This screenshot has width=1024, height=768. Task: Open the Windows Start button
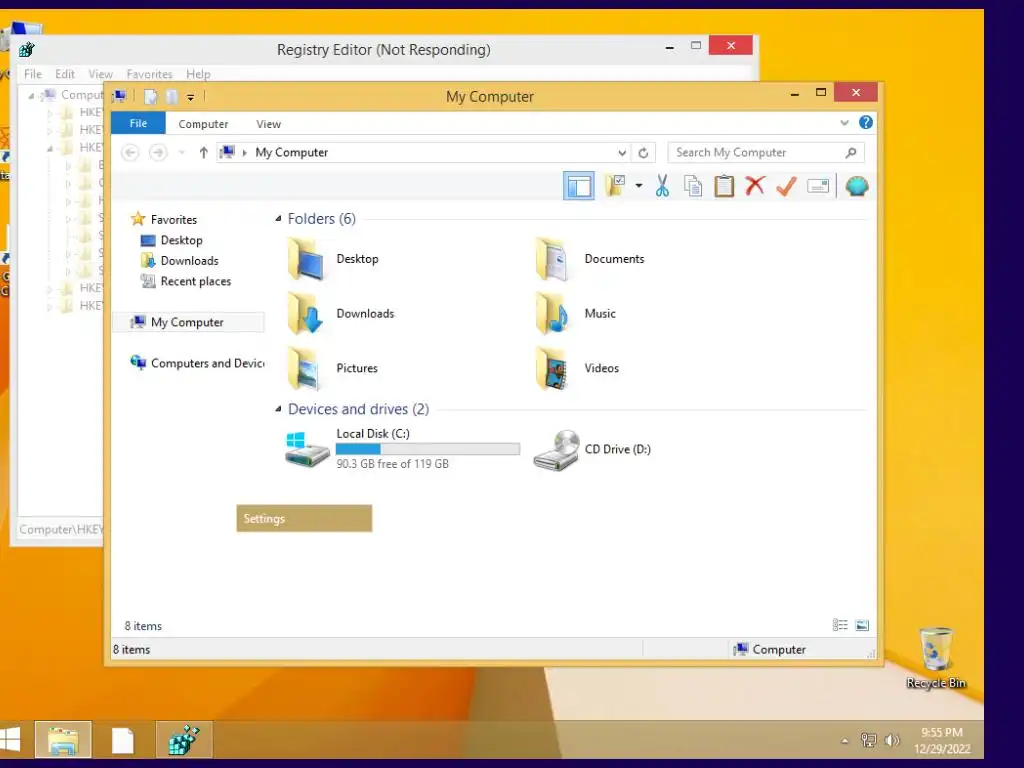coord(10,740)
